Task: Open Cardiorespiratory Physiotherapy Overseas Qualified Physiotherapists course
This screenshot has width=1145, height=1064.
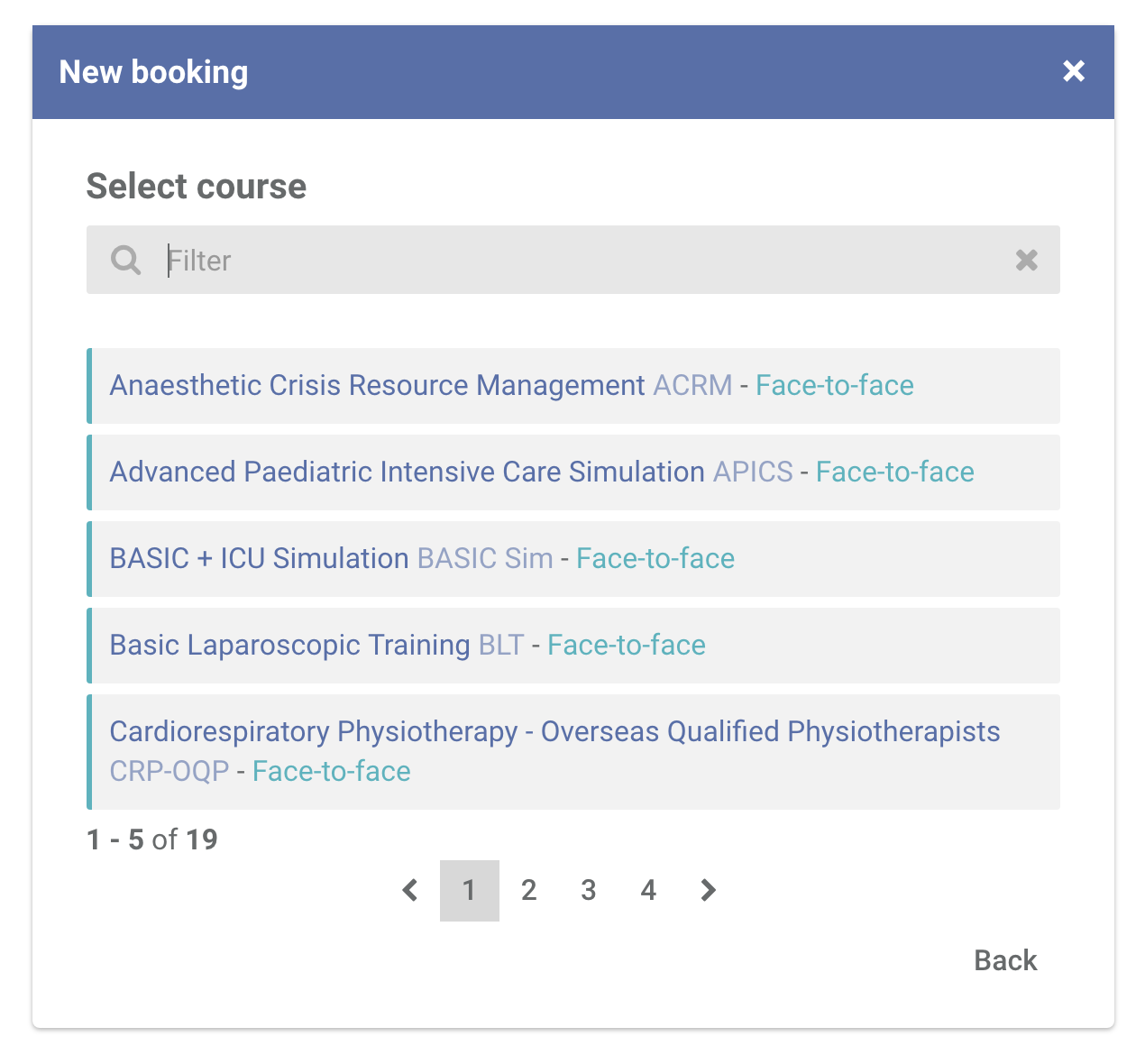Action: point(573,752)
